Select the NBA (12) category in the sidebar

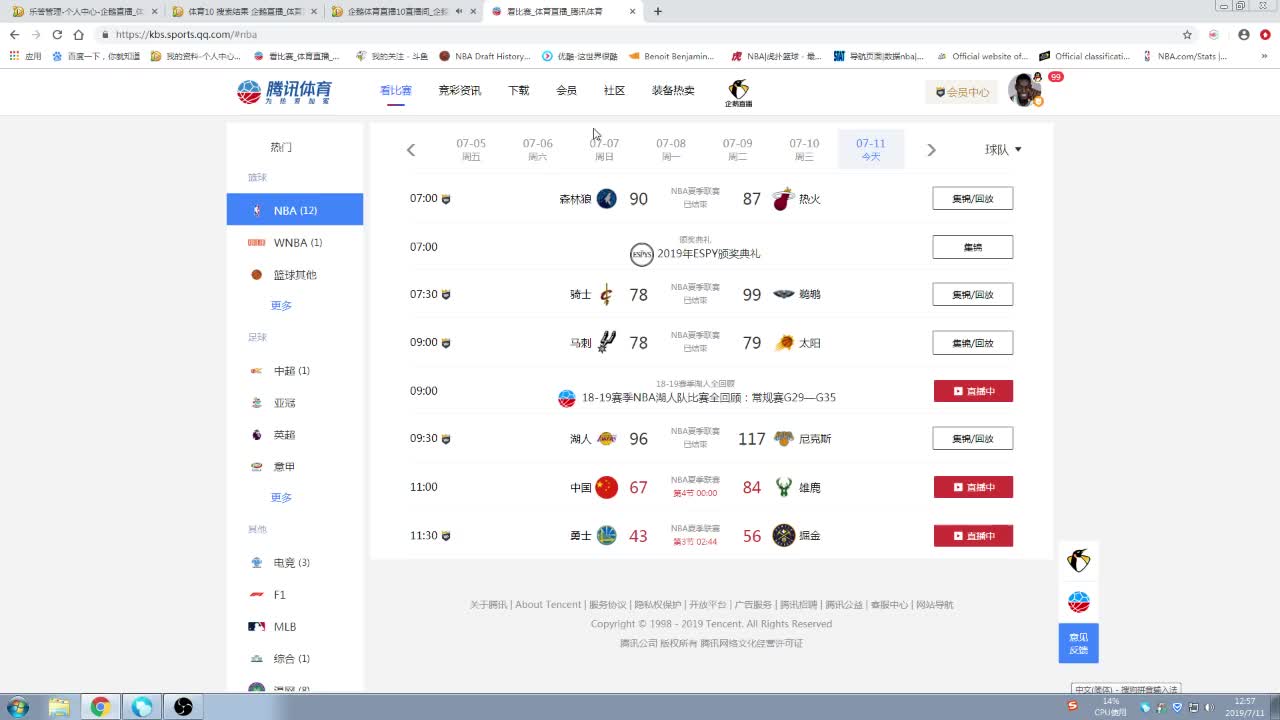click(295, 209)
